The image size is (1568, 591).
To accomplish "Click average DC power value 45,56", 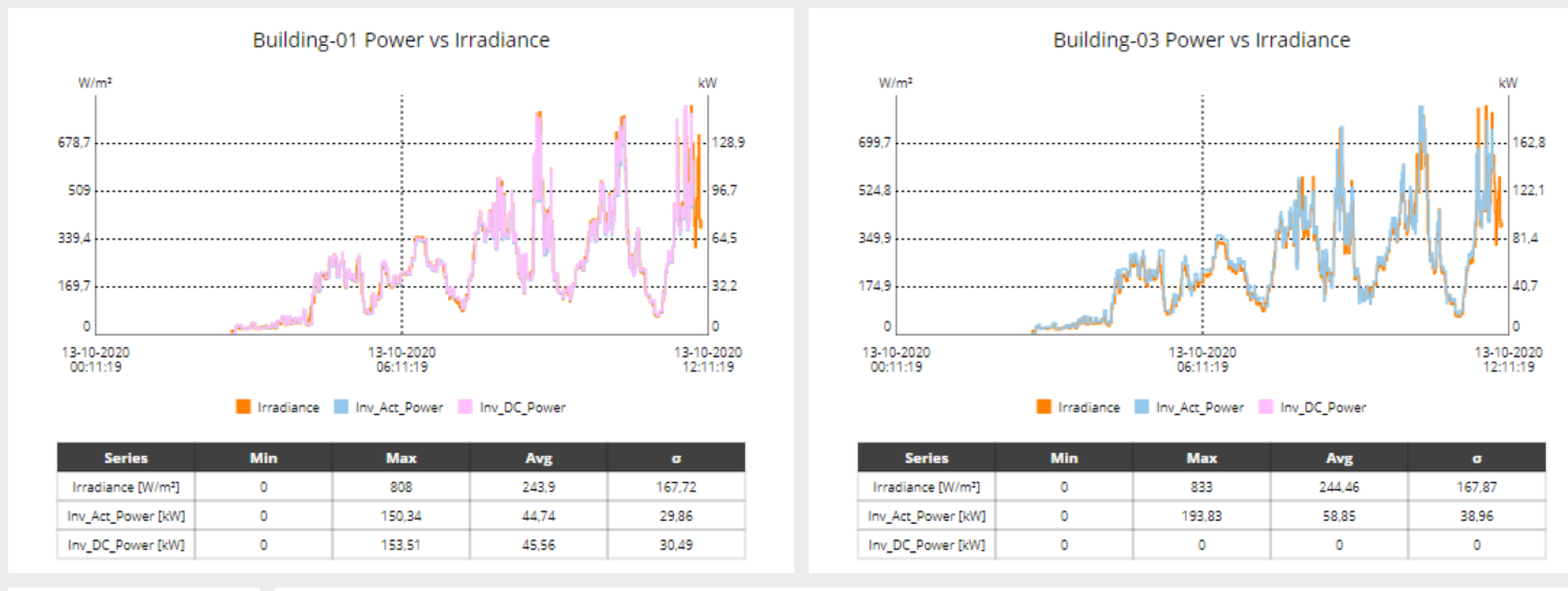I will pos(539,544).
